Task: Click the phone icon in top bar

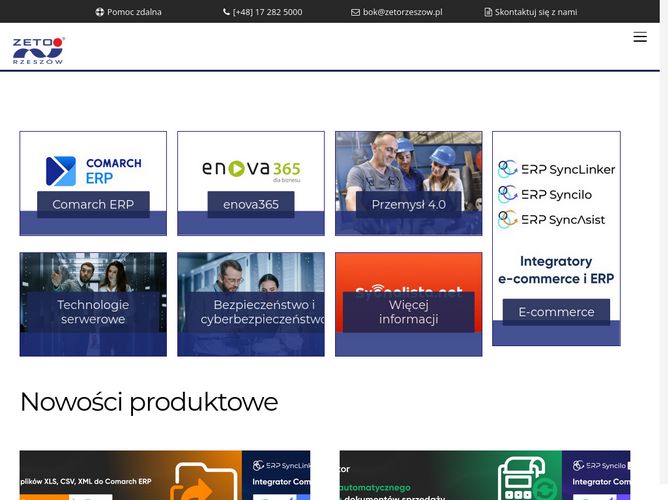Action: pyautogui.click(x=226, y=12)
